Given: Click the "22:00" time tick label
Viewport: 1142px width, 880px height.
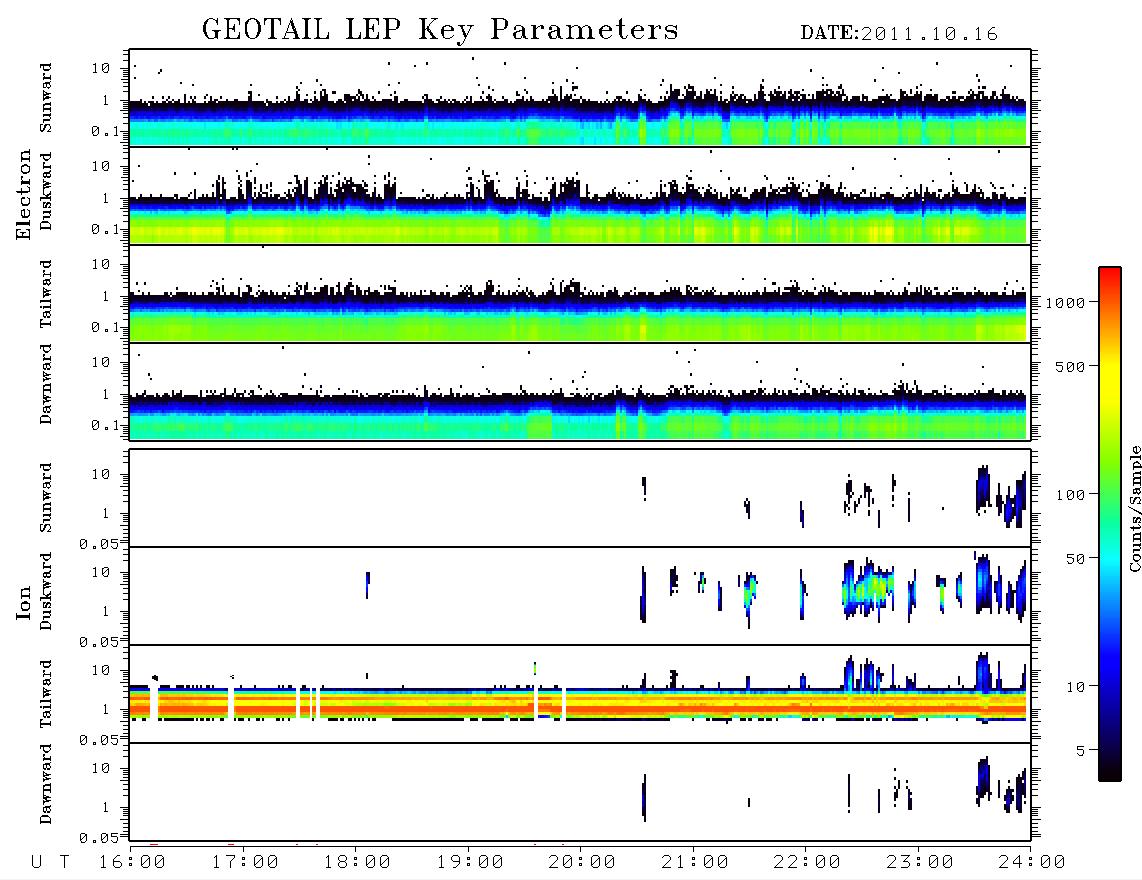Looking at the screenshot, I should click(x=807, y=862).
